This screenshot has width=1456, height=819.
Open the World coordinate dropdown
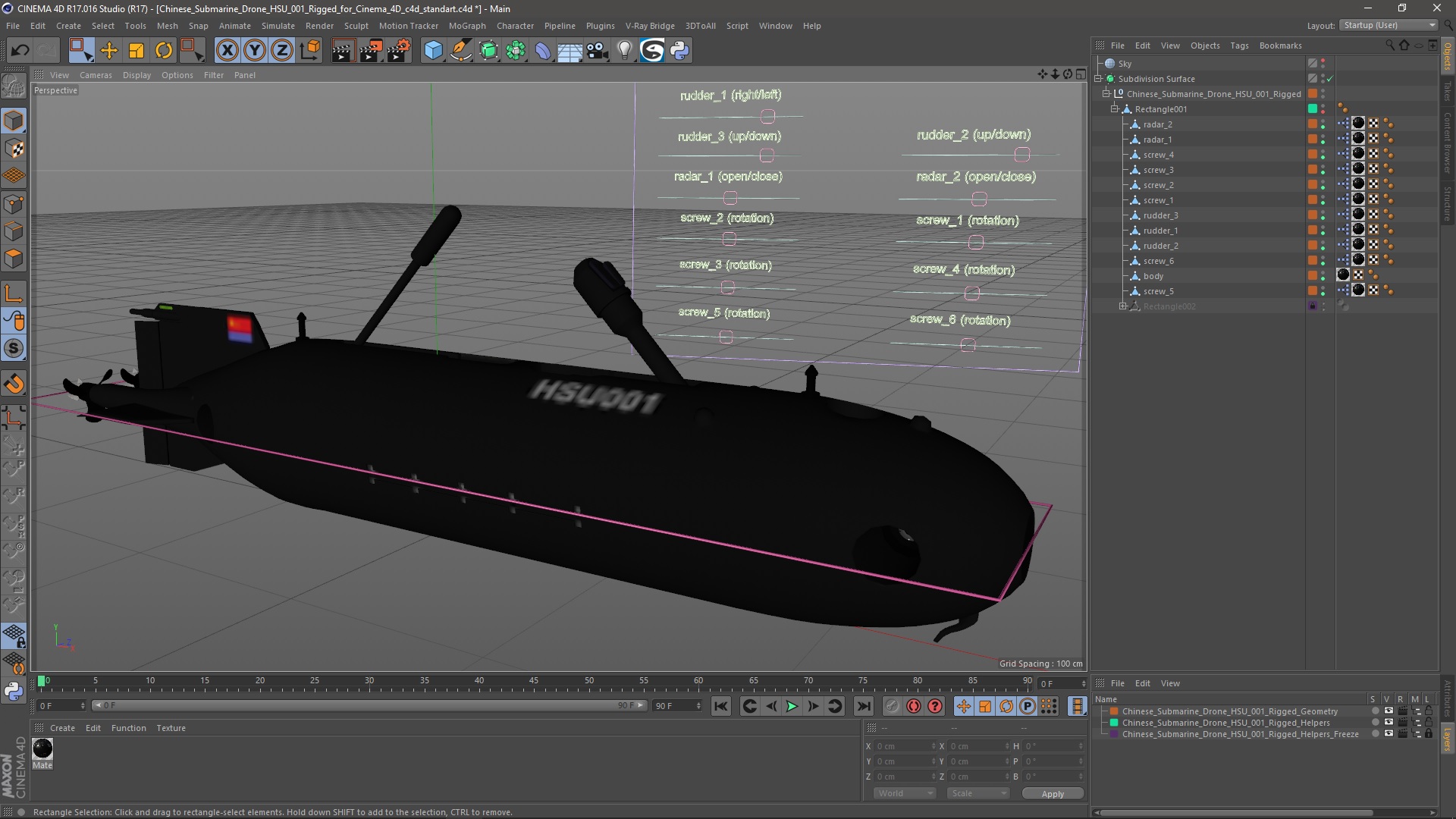click(x=905, y=793)
